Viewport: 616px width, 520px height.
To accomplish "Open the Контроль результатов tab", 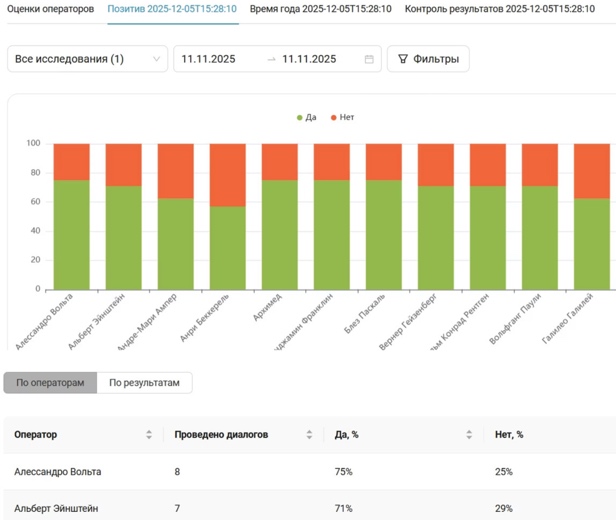I will (x=500, y=9).
